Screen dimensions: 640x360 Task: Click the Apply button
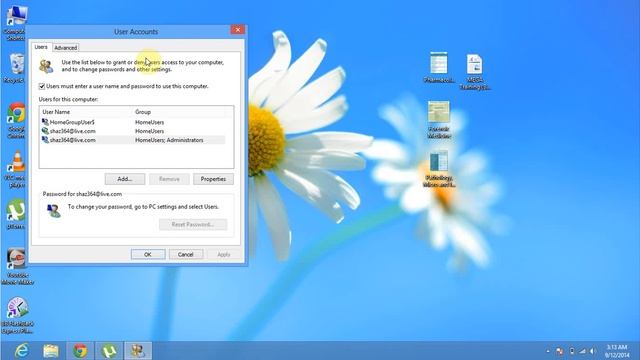[224, 254]
